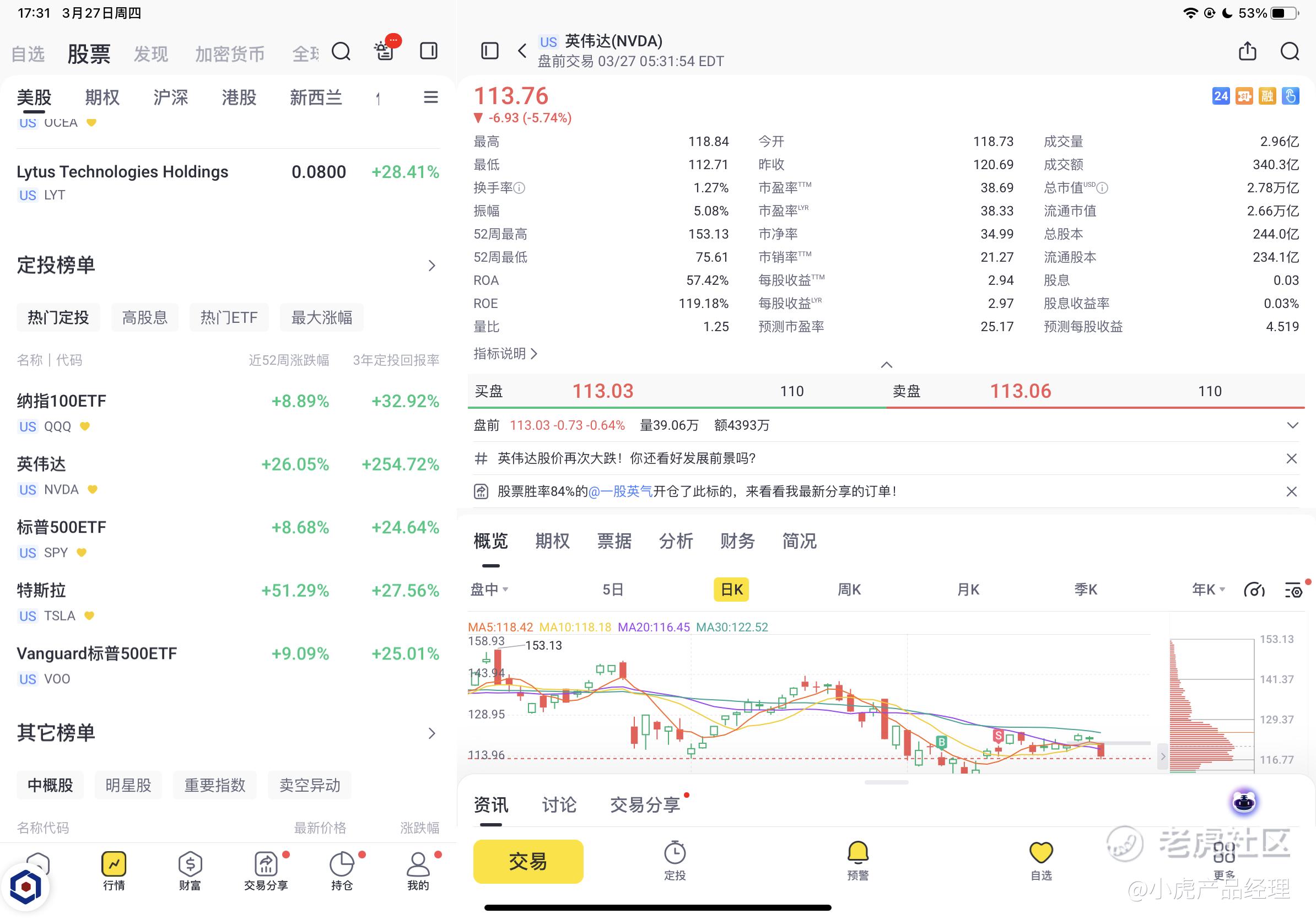Select 新西兰 market tab

pos(316,98)
